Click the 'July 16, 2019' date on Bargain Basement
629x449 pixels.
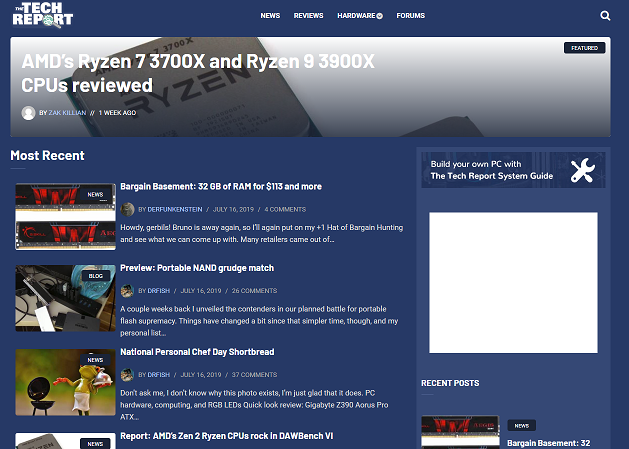[x=233, y=209]
